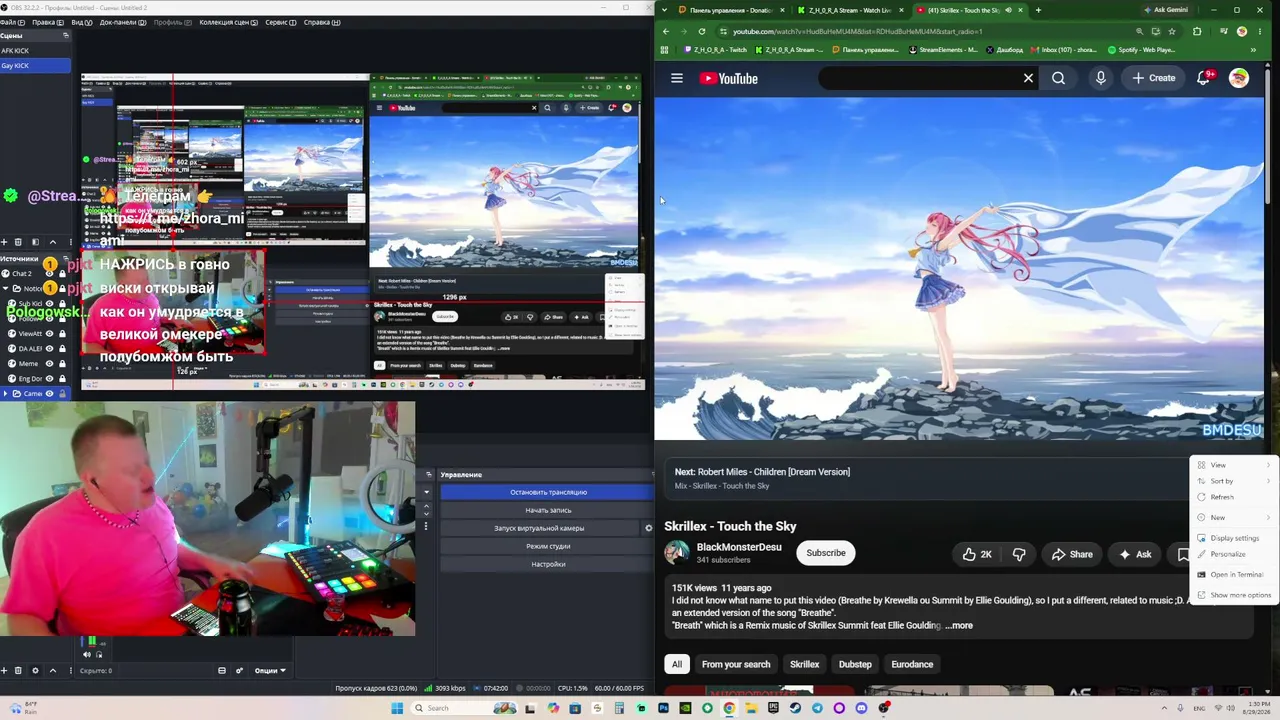Screen dimensions: 1280x720
Task: Click the Chrome address bar URL
Action: [x=857, y=31]
